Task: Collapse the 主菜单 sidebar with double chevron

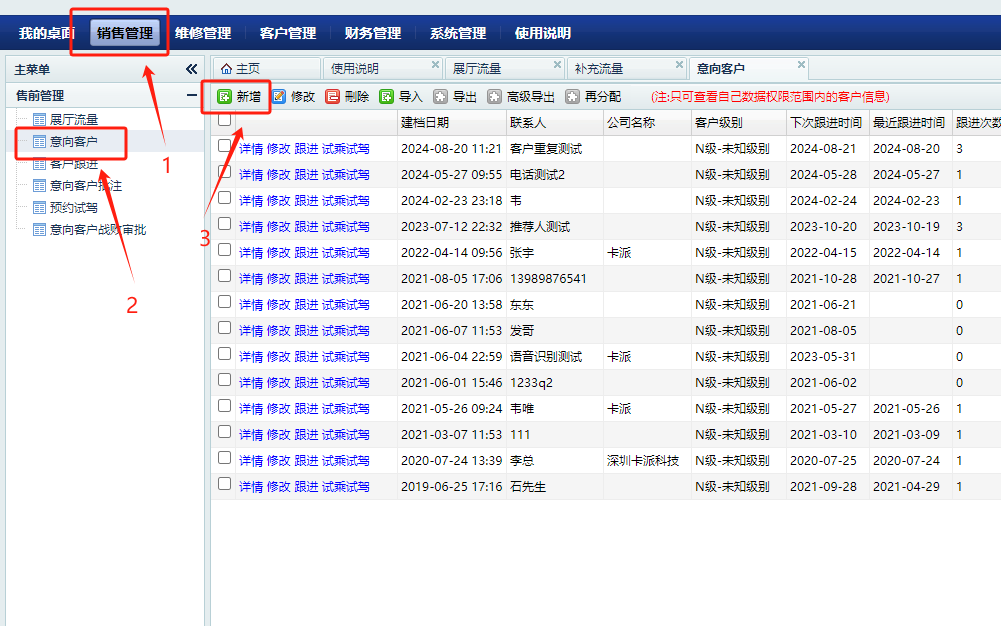Action: point(191,69)
